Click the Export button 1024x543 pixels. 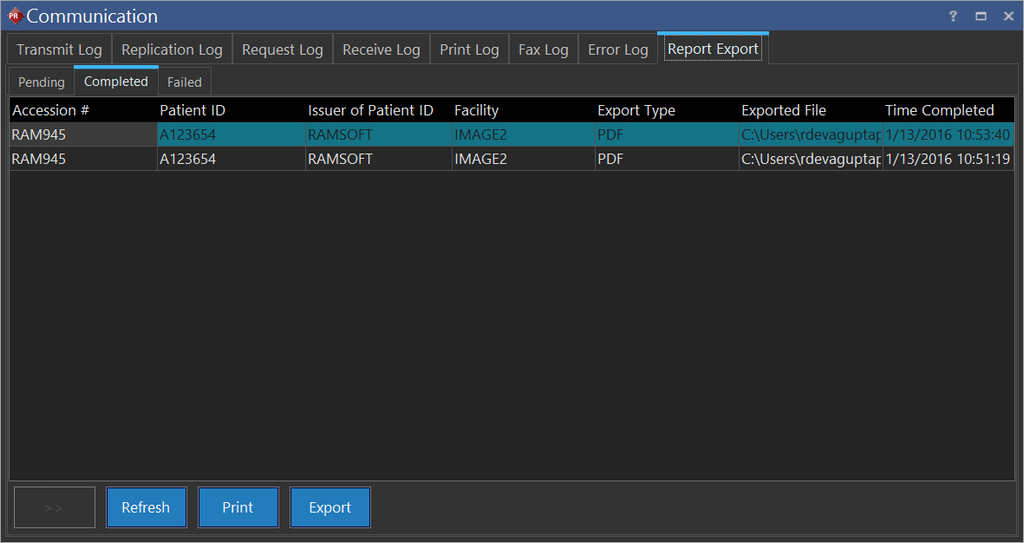[330, 507]
